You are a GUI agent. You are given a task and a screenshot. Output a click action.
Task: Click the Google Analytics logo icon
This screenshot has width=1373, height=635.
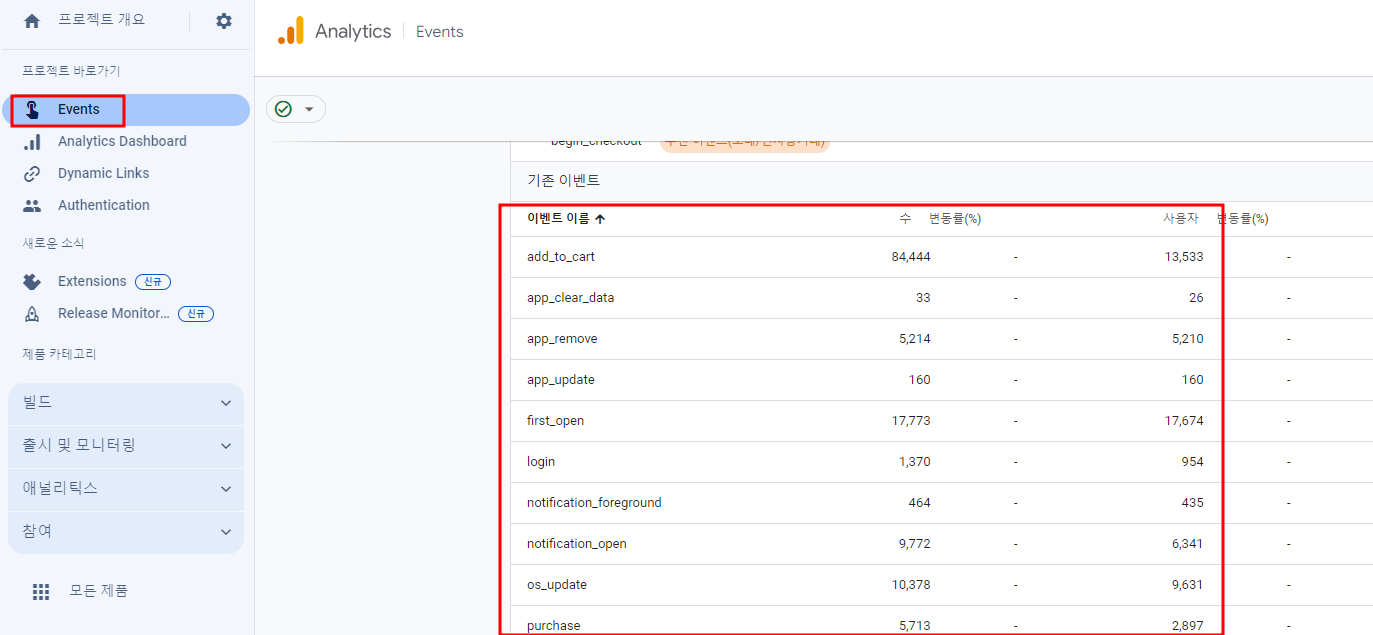coord(290,31)
